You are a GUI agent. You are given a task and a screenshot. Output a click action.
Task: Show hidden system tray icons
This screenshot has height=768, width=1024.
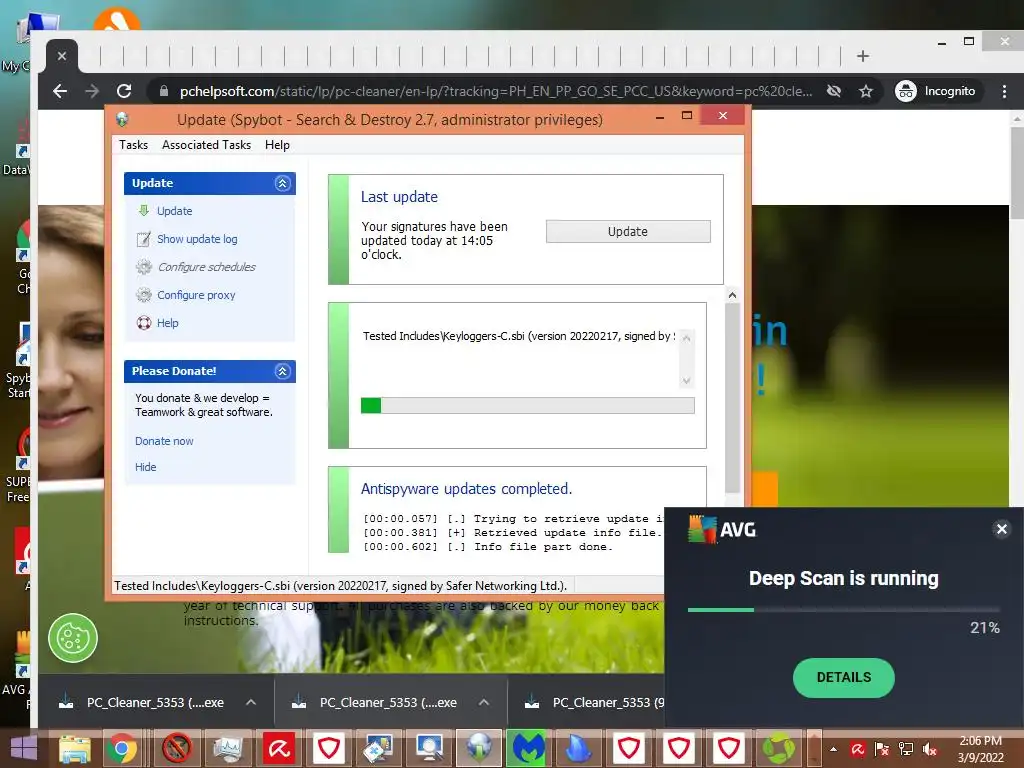[833, 749]
